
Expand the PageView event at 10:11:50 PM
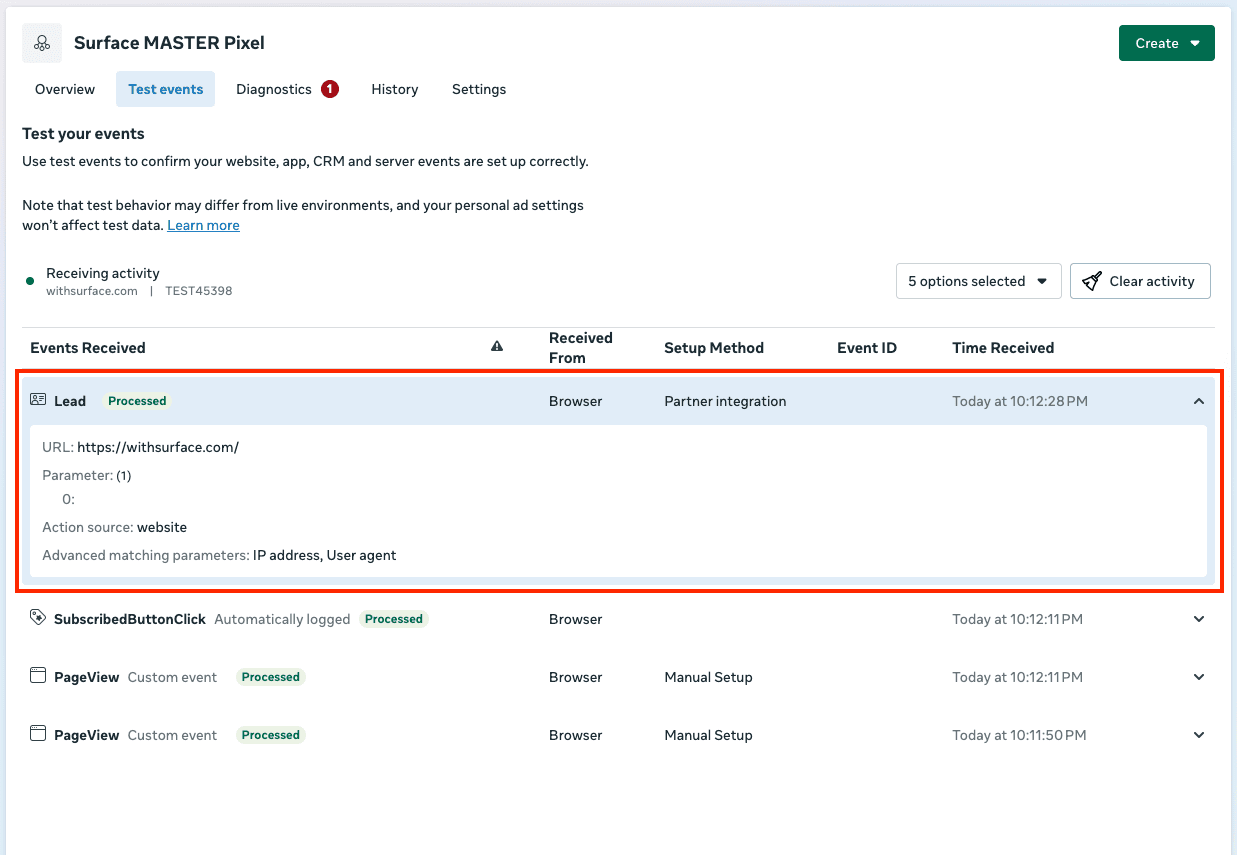click(1199, 735)
